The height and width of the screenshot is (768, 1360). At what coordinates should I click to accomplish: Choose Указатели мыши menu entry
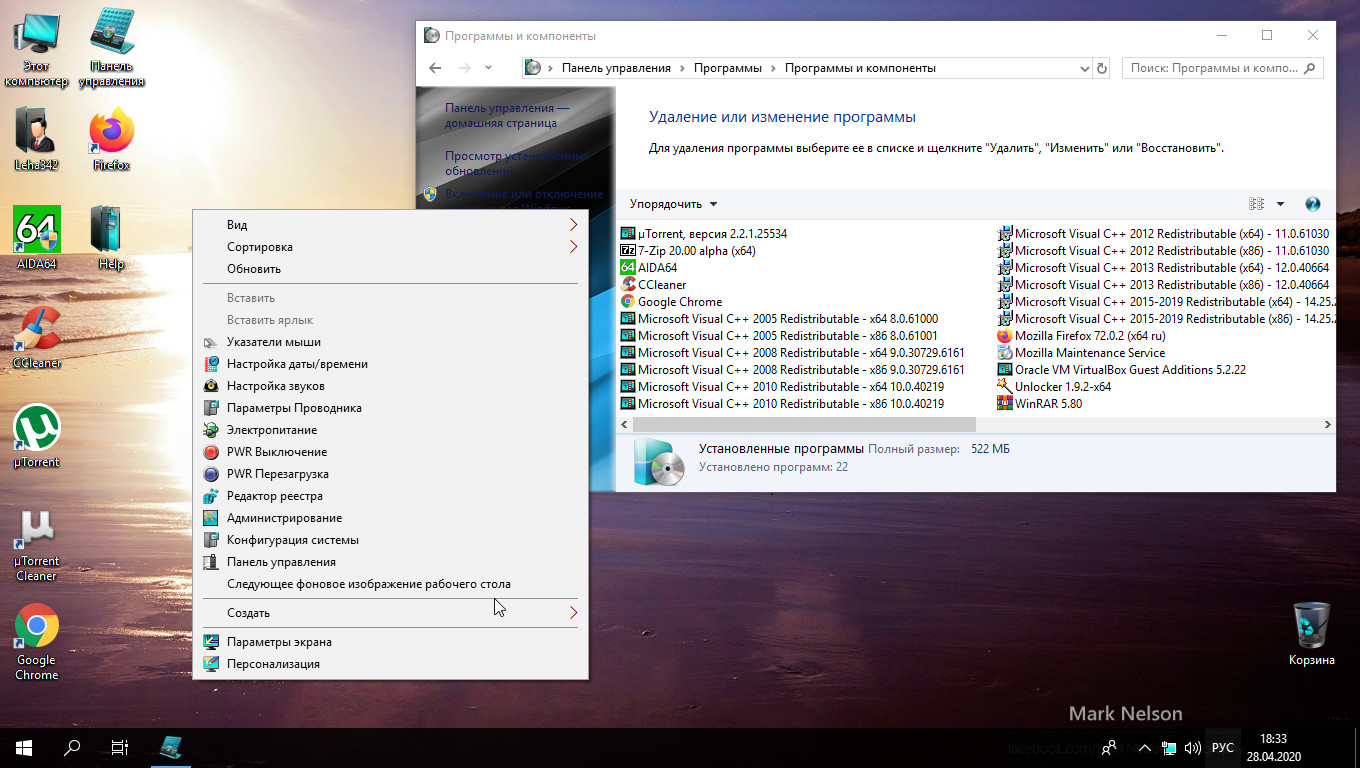(390, 342)
